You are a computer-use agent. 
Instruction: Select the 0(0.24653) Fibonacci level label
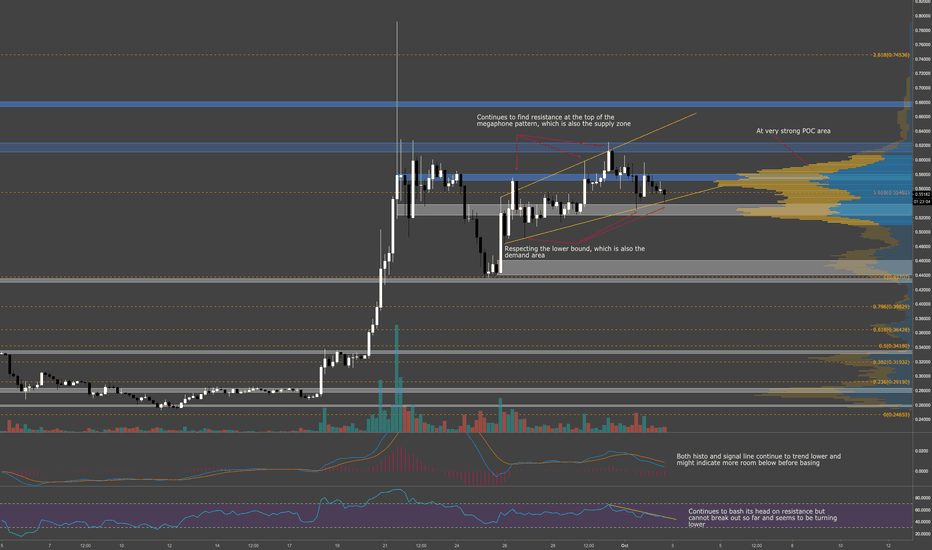tap(896, 414)
